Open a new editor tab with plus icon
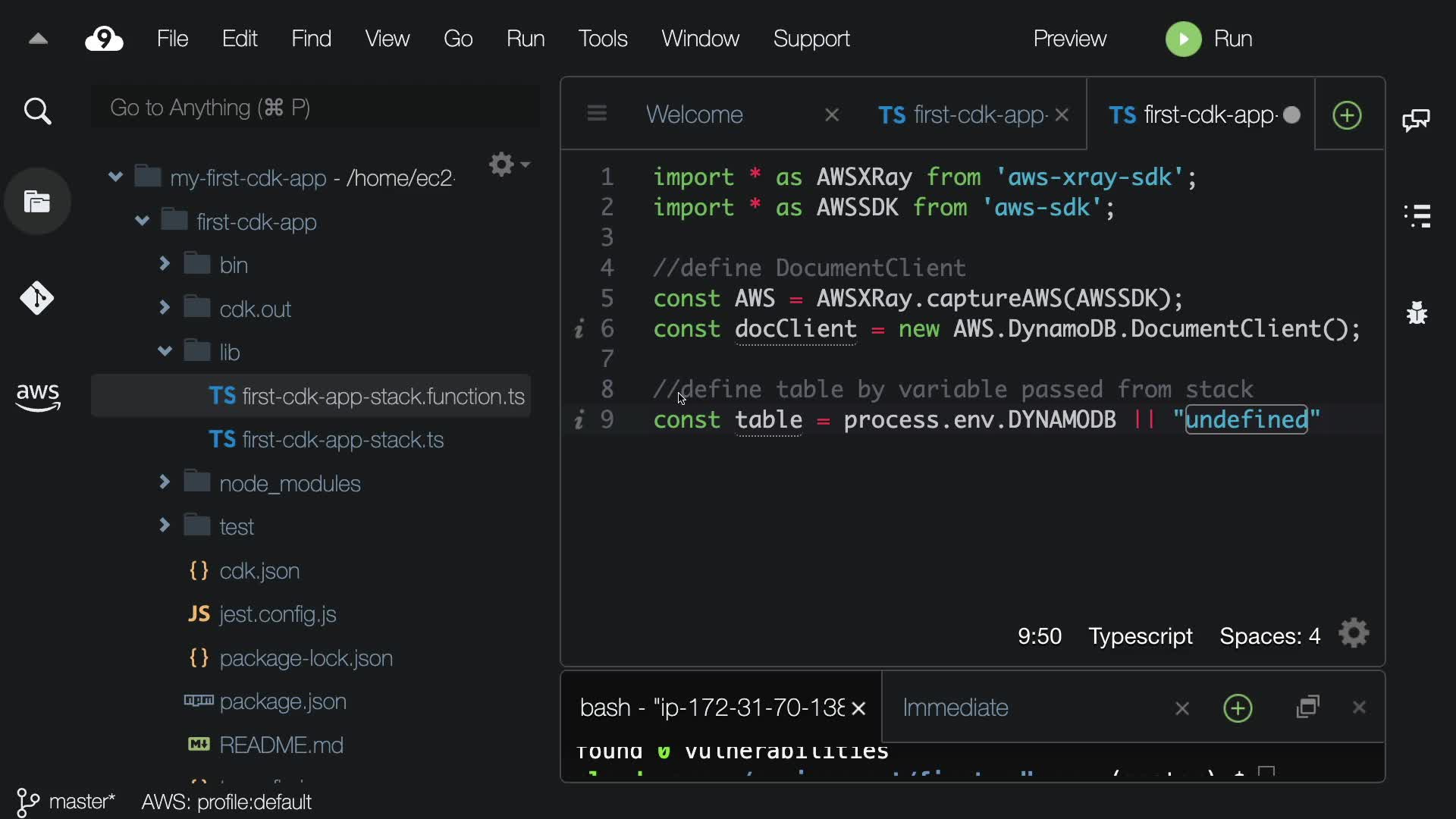Viewport: 1456px width, 819px height. [1347, 115]
